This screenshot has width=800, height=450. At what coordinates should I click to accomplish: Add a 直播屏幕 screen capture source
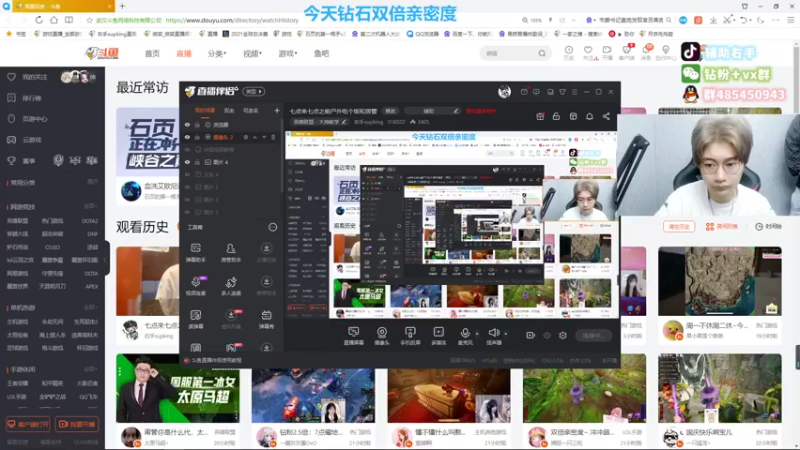click(x=353, y=336)
